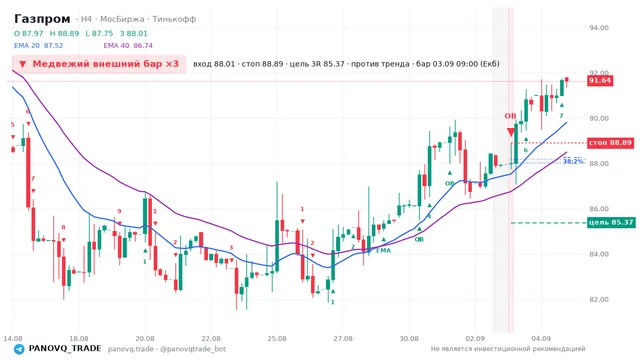Screen dimensions: 640x360
Task: Click the стоп 88.89 price tag
Action: coord(610,143)
